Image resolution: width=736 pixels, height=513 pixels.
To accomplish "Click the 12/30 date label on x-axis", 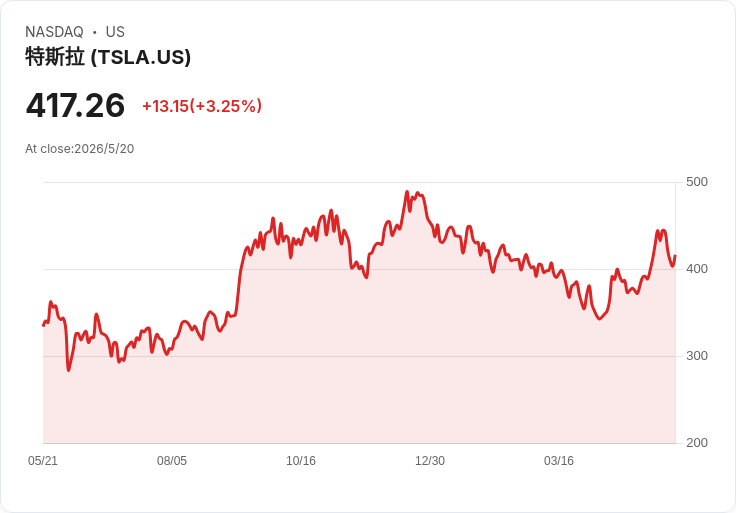I will (x=430, y=460).
